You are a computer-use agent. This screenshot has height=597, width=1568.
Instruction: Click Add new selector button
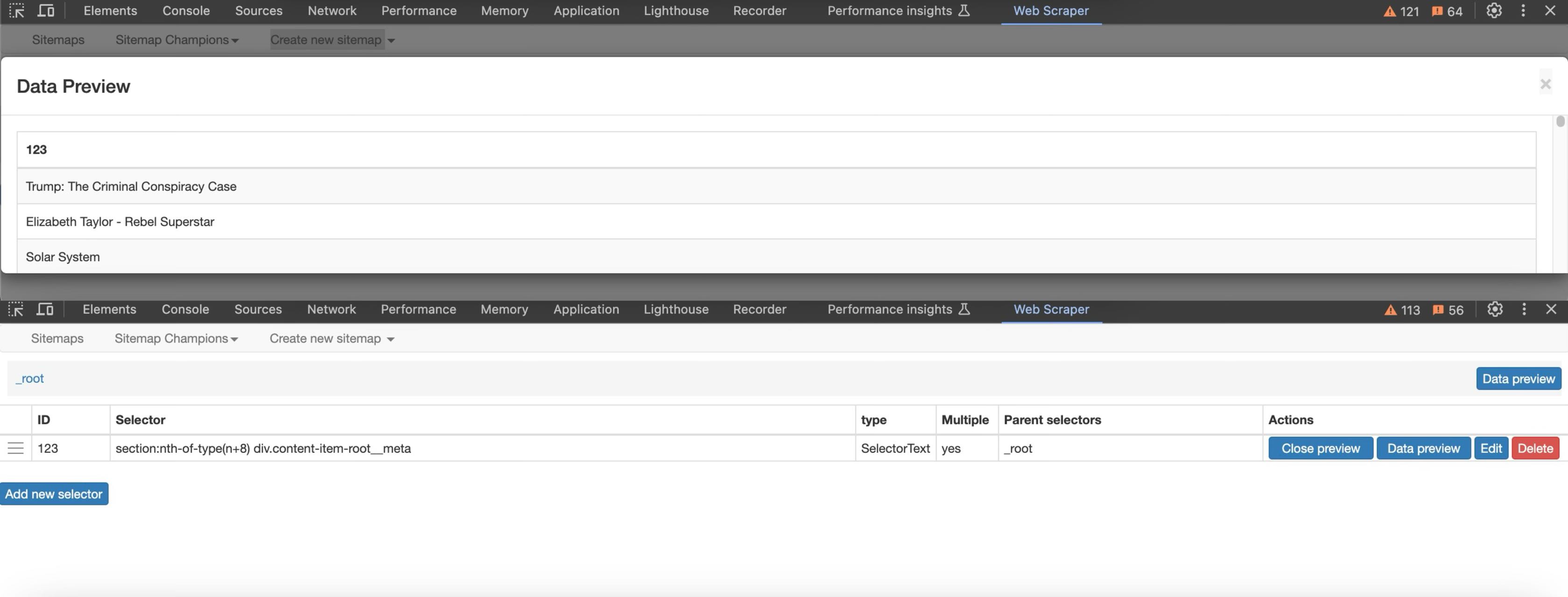click(x=54, y=494)
